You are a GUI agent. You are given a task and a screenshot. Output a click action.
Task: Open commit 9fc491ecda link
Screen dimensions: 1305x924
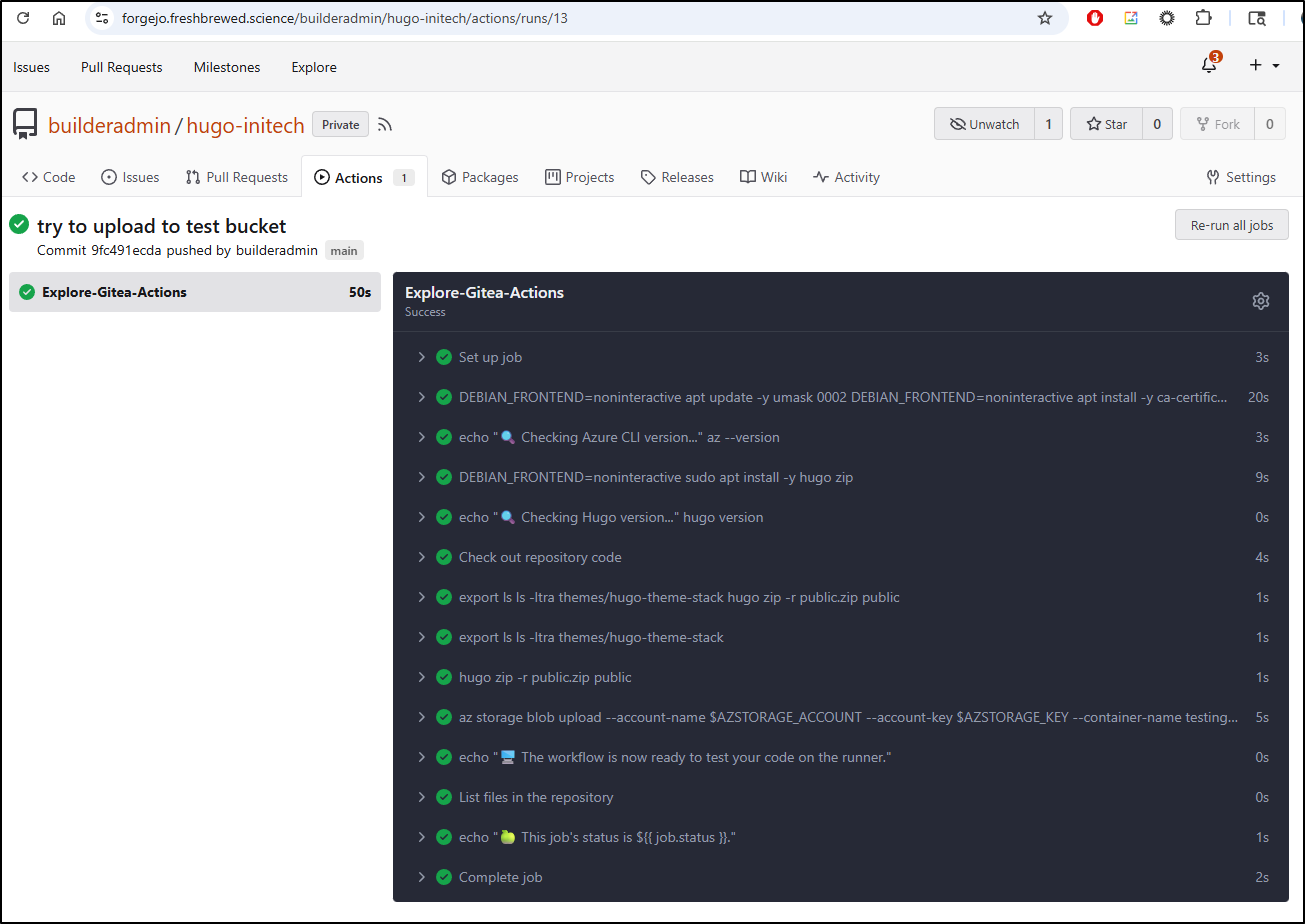[x=126, y=250]
